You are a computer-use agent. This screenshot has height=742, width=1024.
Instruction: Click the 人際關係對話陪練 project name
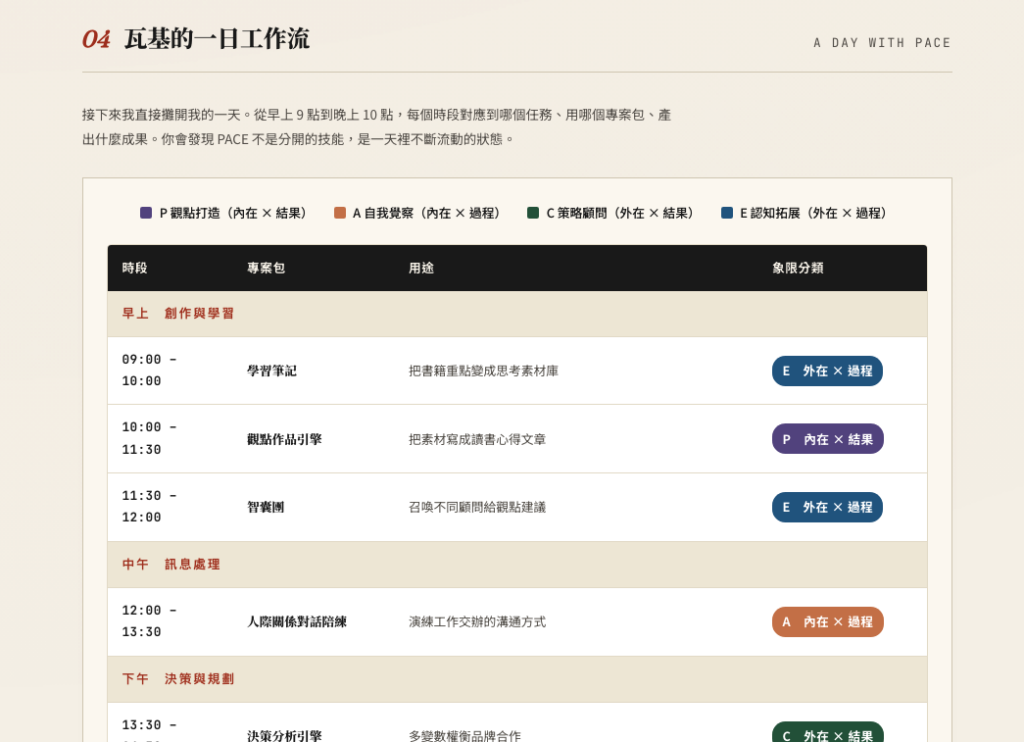pyautogui.click(x=296, y=622)
